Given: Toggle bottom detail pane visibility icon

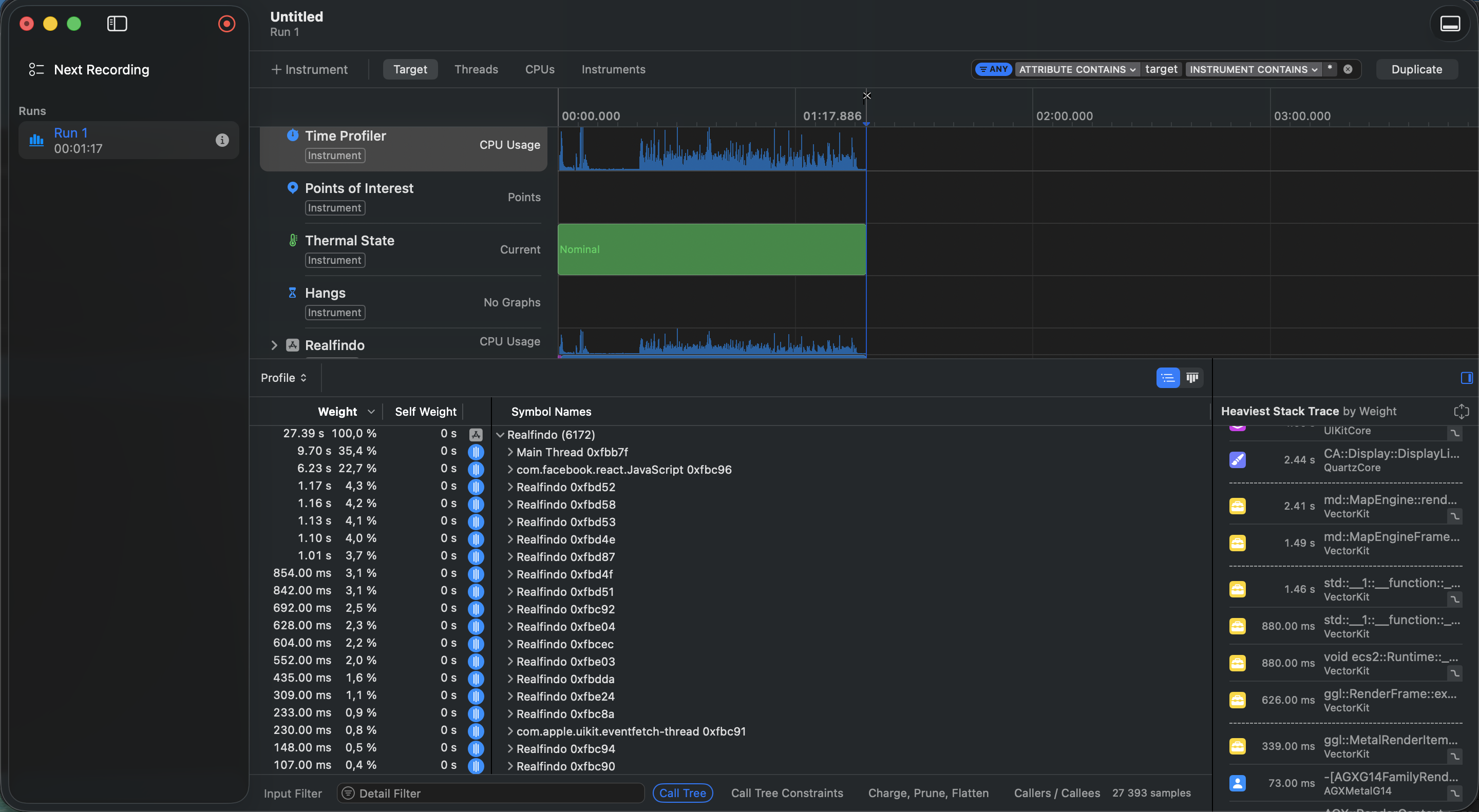Looking at the screenshot, I should [x=1450, y=24].
